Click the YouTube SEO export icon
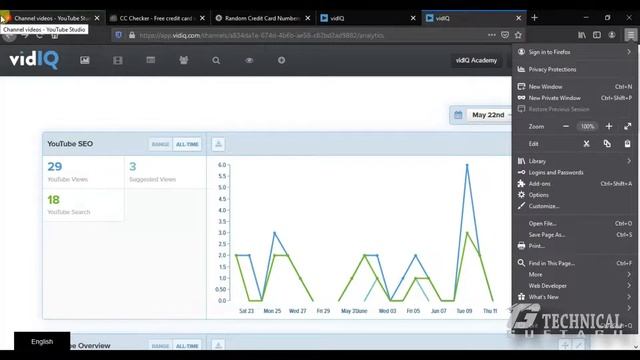 click(218, 144)
